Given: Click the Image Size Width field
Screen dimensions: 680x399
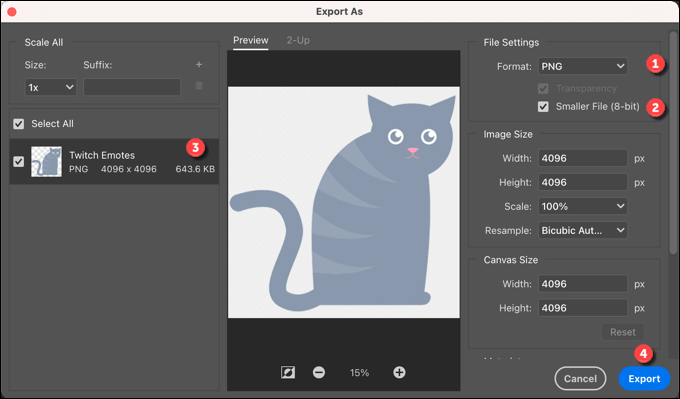Looking at the screenshot, I should tap(583, 158).
